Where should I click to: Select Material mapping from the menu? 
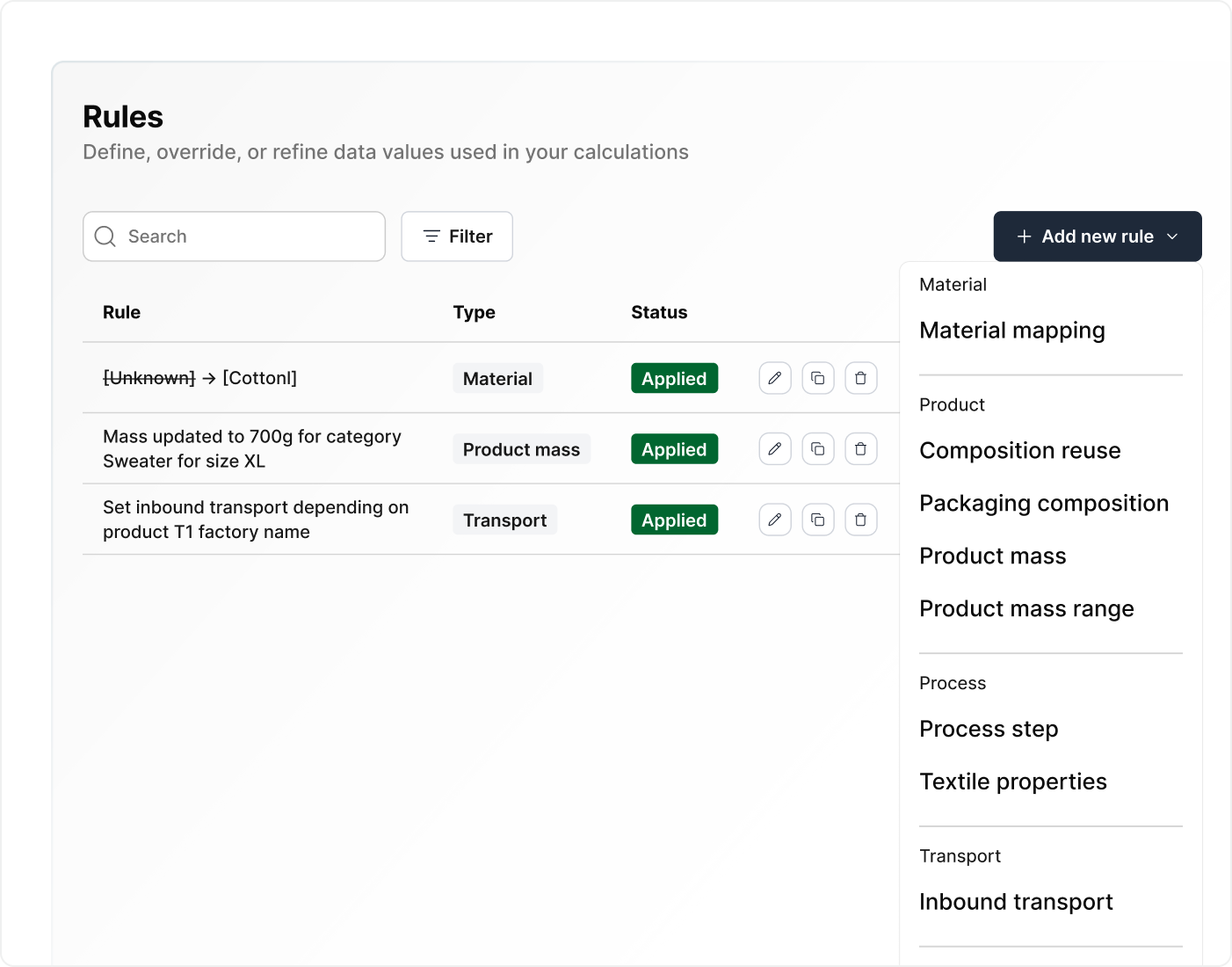pyautogui.click(x=1011, y=331)
